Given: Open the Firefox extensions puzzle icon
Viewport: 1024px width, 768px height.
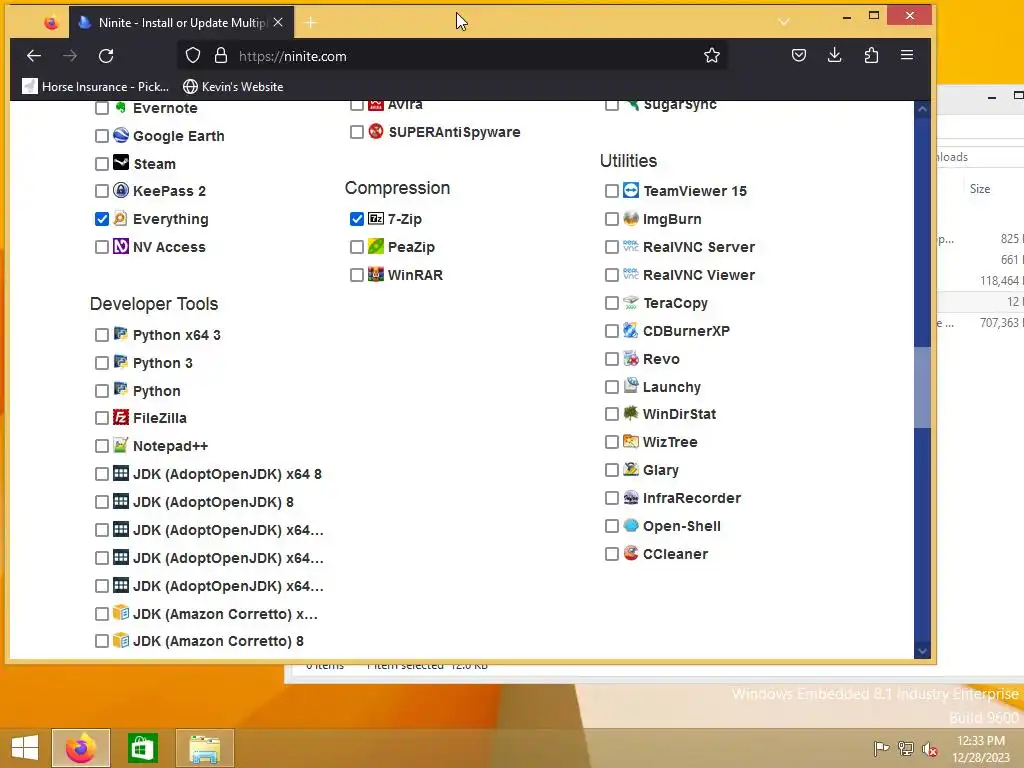Looking at the screenshot, I should [x=871, y=56].
